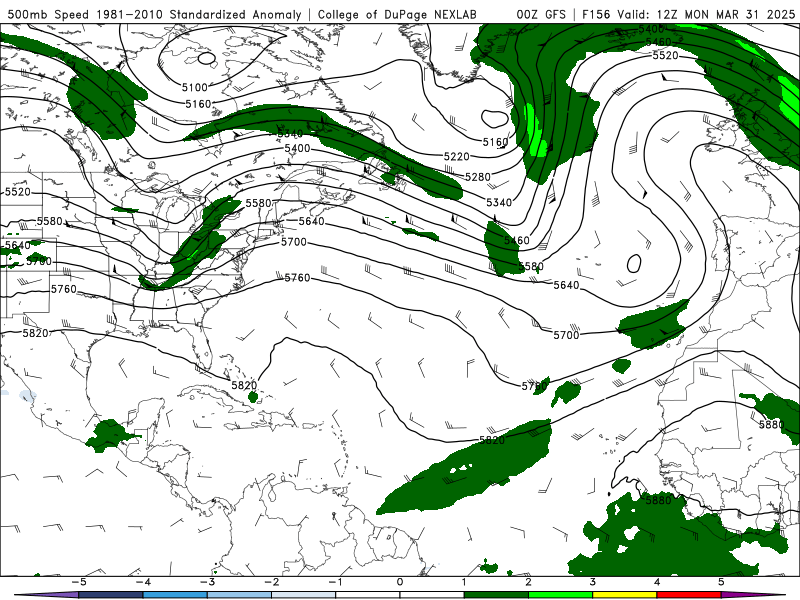Click the 5160 contour label beneath the 5100 label
Image resolution: width=800 pixels, height=600 pixels.
(x=198, y=104)
